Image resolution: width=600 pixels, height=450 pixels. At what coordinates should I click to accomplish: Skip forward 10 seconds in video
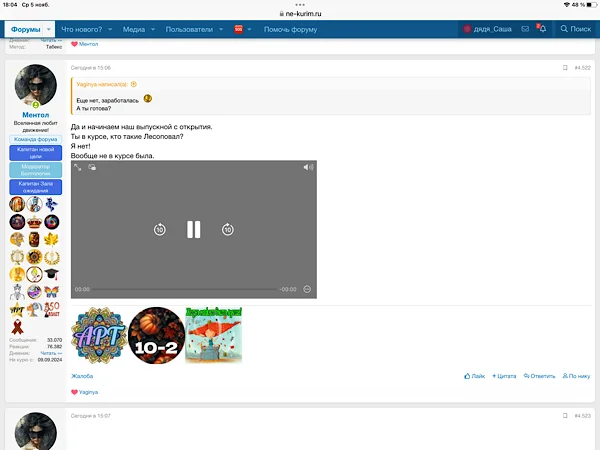tap(227, 229)
